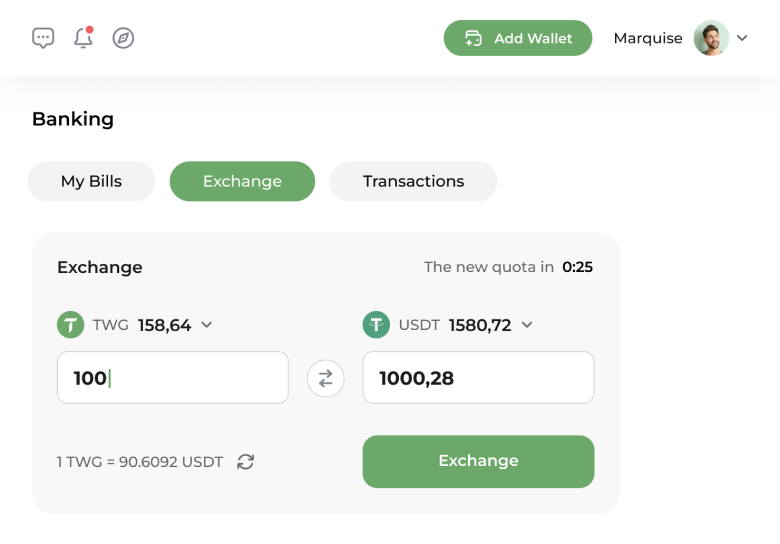Refresh the TWG to USDT rate

[246, 462]
